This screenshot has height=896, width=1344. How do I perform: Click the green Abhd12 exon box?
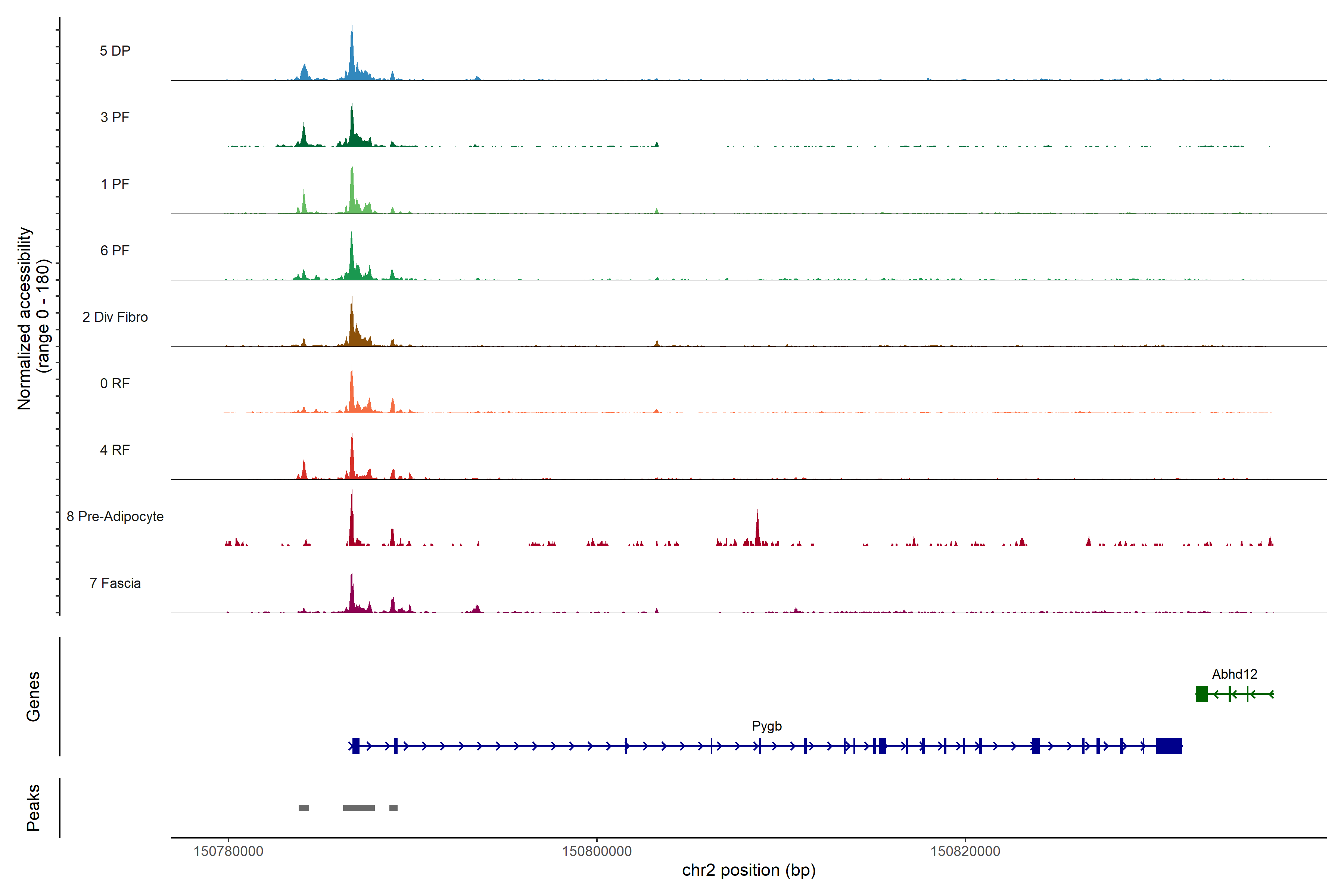(1201, 694)
